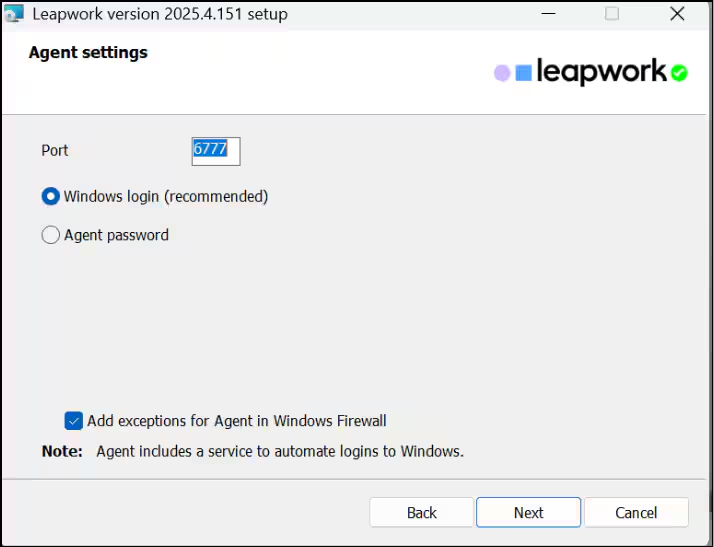The height and width of the screenshot is (547, 714).
Task: Uncheck the Windows Firewall exceptions checkbox
Action: point(73,421)
